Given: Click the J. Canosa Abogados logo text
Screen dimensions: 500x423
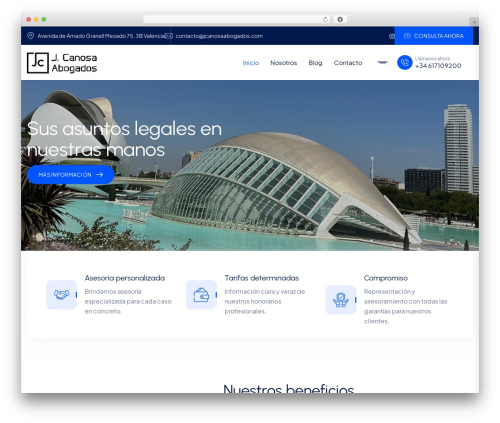Looking at the screenshot, I should coord(74,63).
